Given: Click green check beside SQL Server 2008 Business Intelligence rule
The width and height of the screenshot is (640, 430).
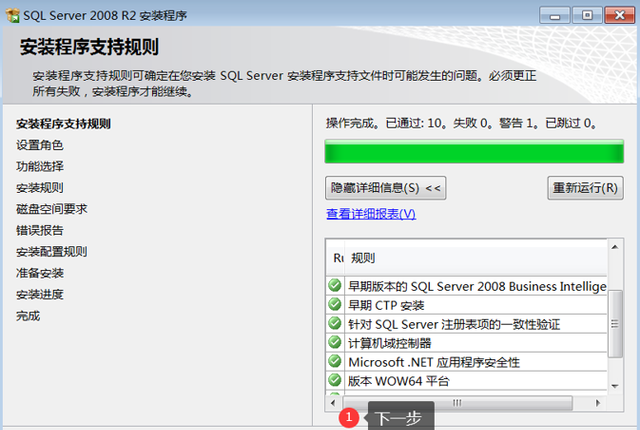Looking at the screenshot, I should pos(335,285).
